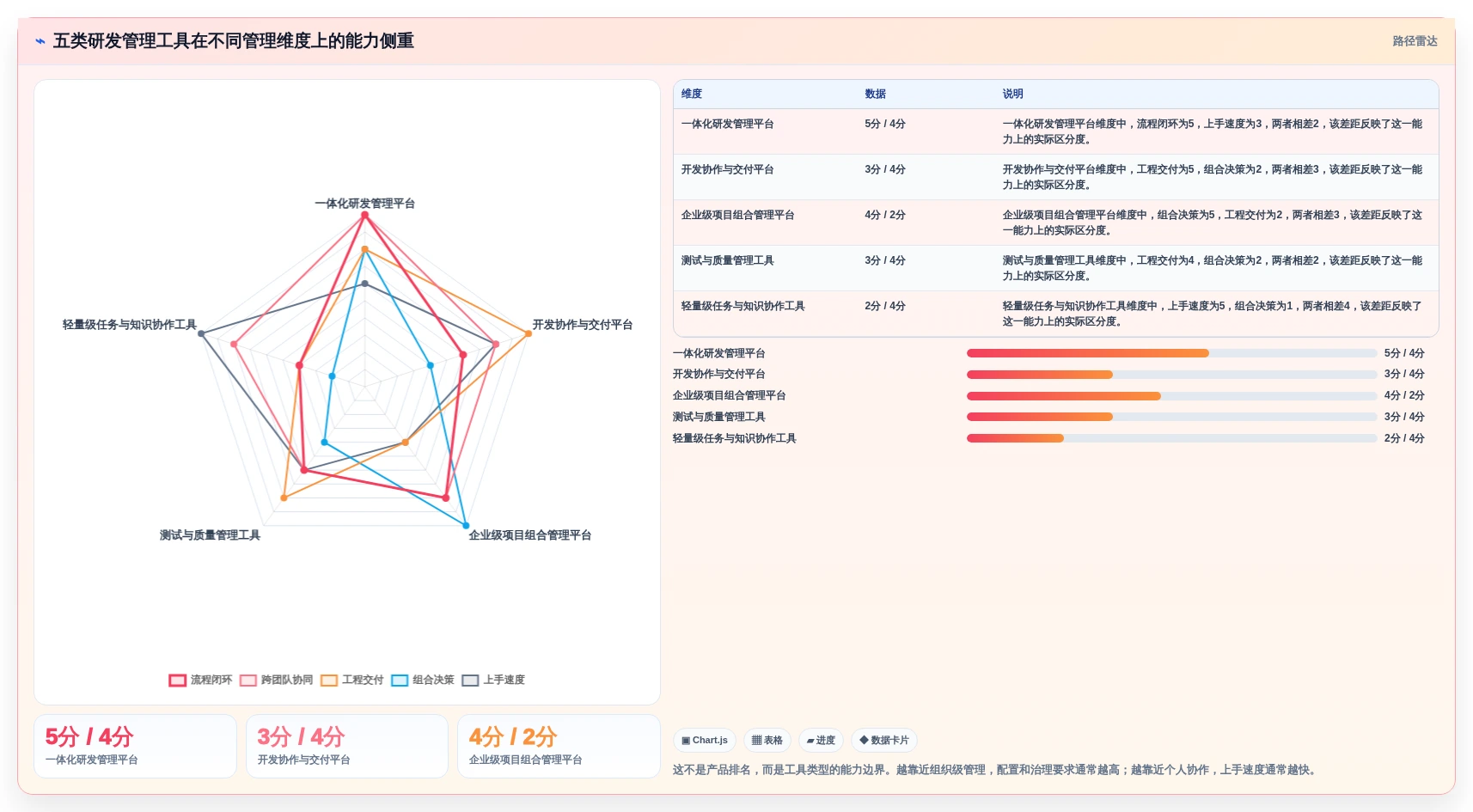Hide the 工程交付 series via legend
1473x812 pixels.
point(351,680)
